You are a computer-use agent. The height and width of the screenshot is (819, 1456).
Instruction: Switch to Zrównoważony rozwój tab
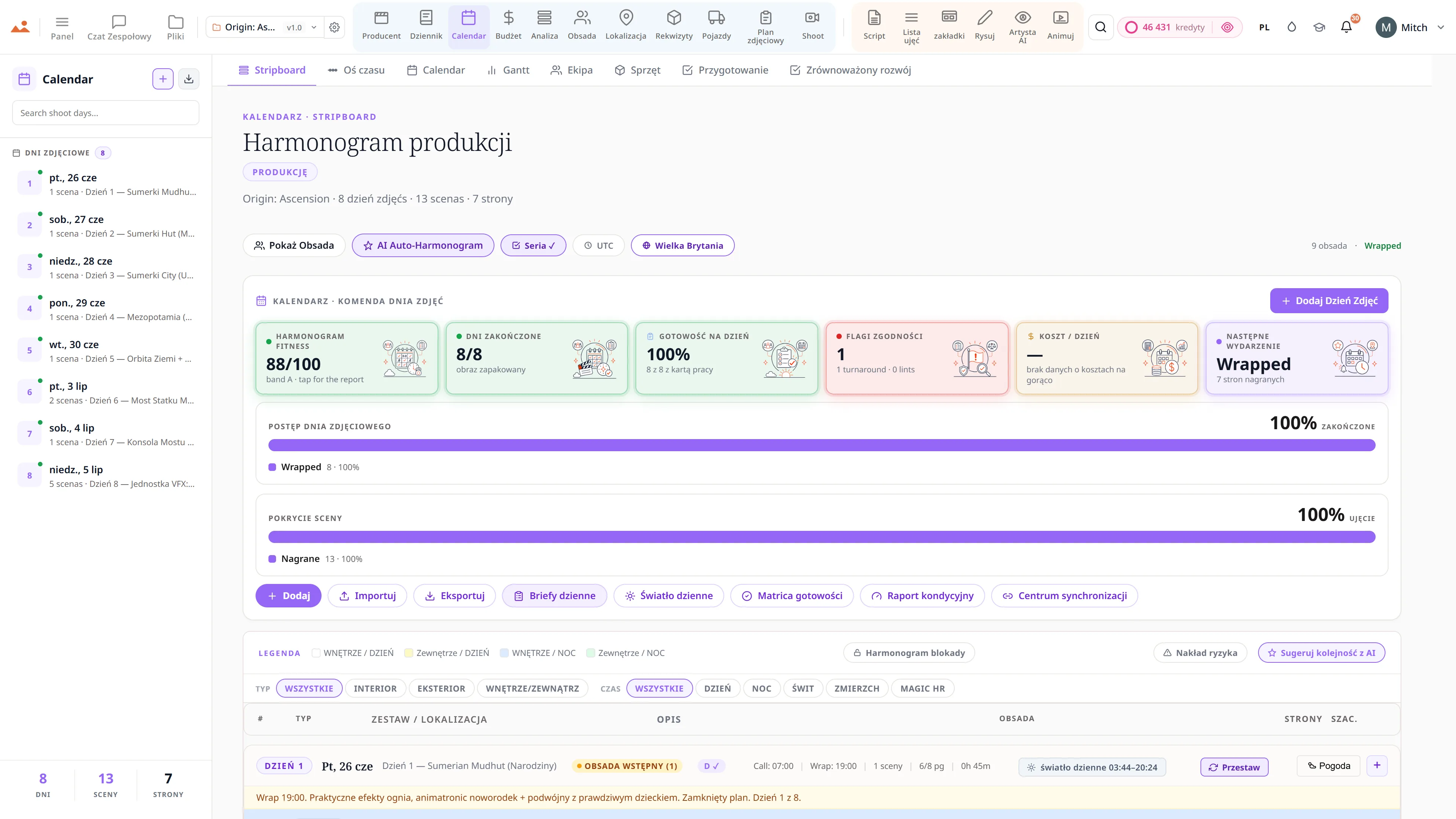(850, 70)
